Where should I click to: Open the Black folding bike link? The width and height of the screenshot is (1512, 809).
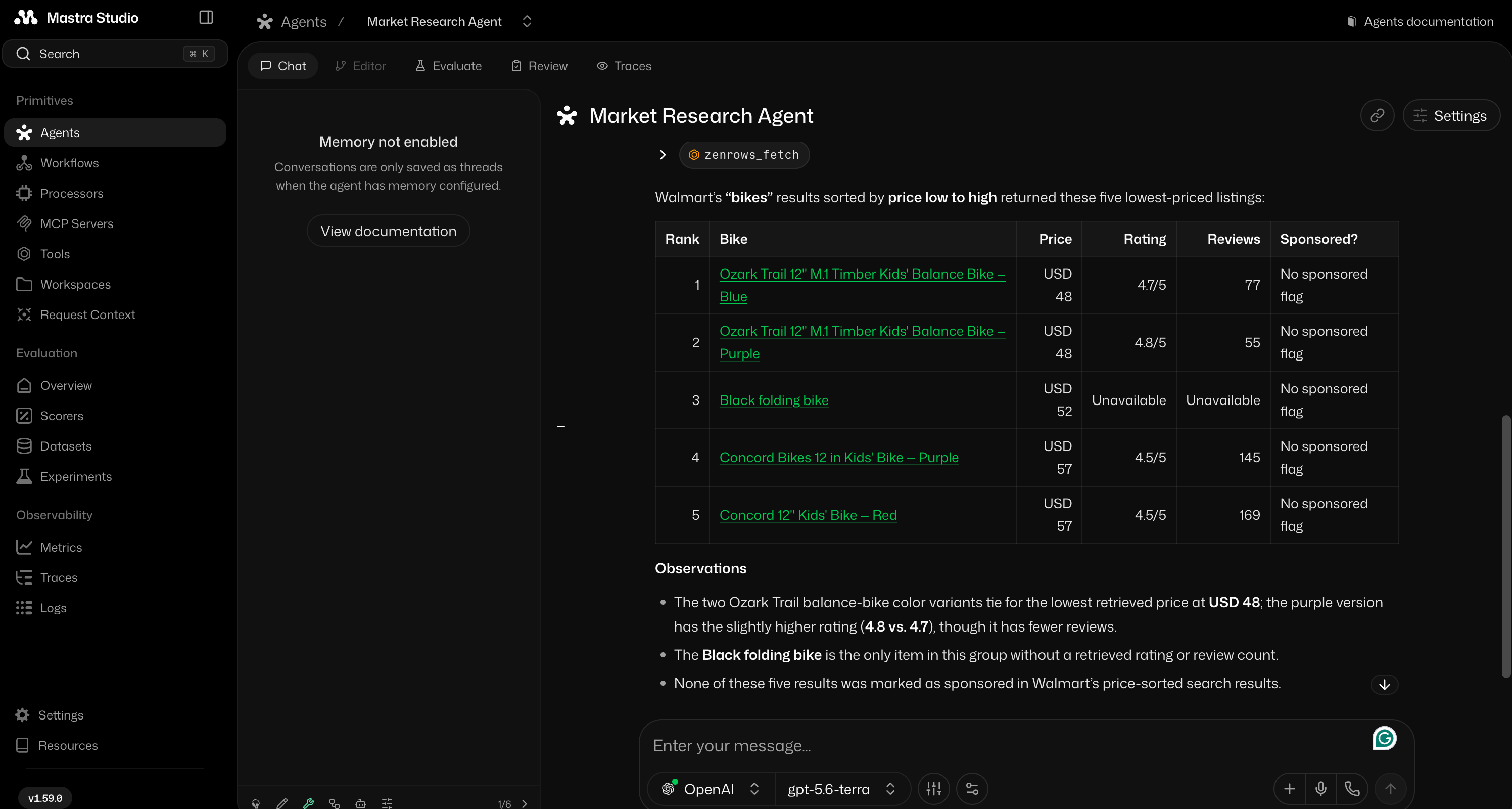774,400
